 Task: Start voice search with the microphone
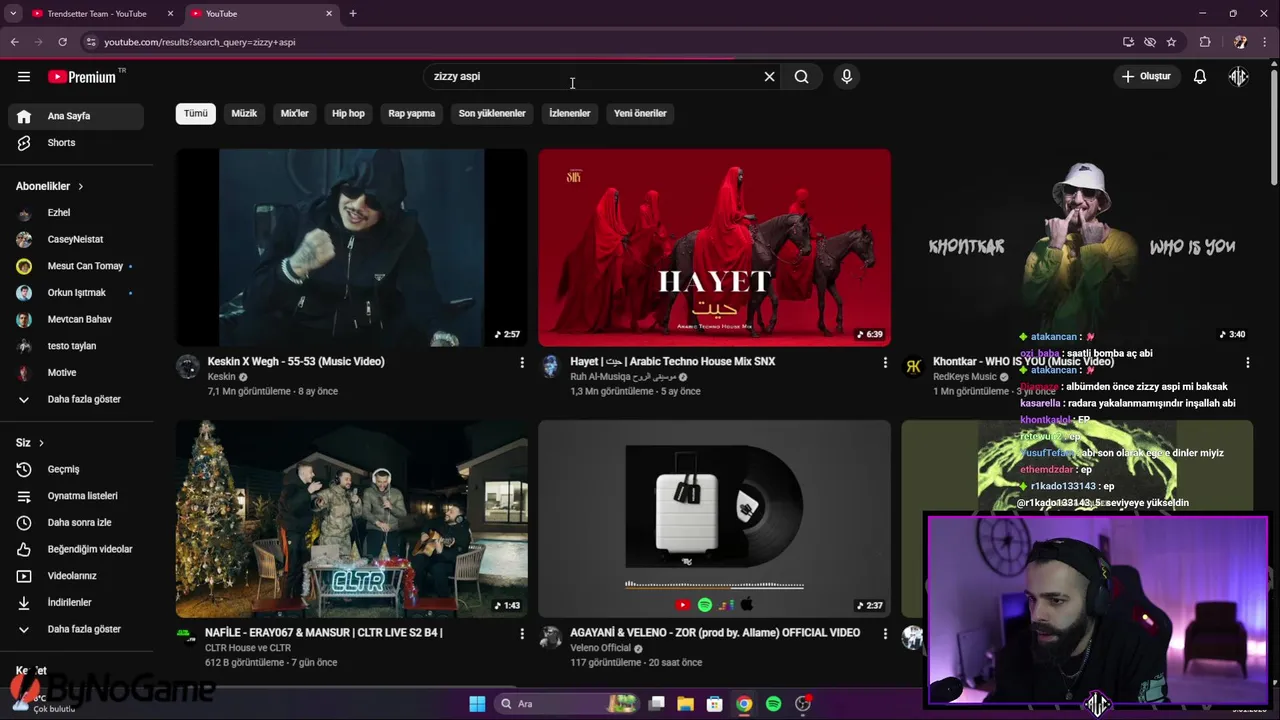tap(846, 76)
